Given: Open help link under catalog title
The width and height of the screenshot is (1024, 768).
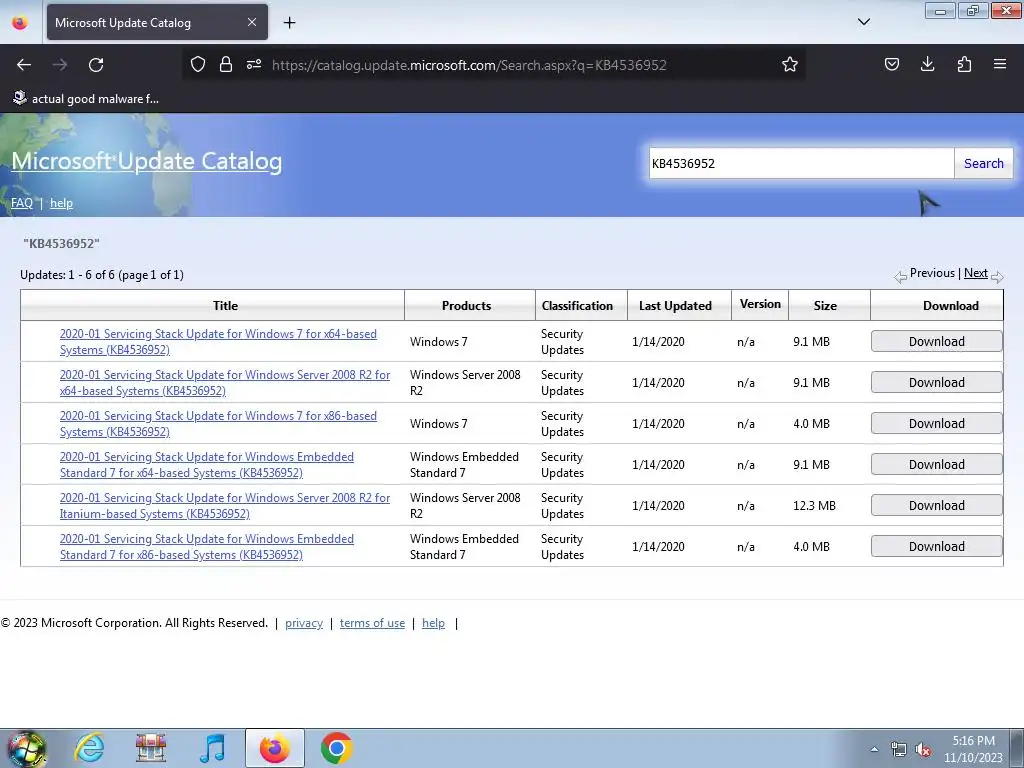Looking at the screenshot, I should (x=61, y=203).
